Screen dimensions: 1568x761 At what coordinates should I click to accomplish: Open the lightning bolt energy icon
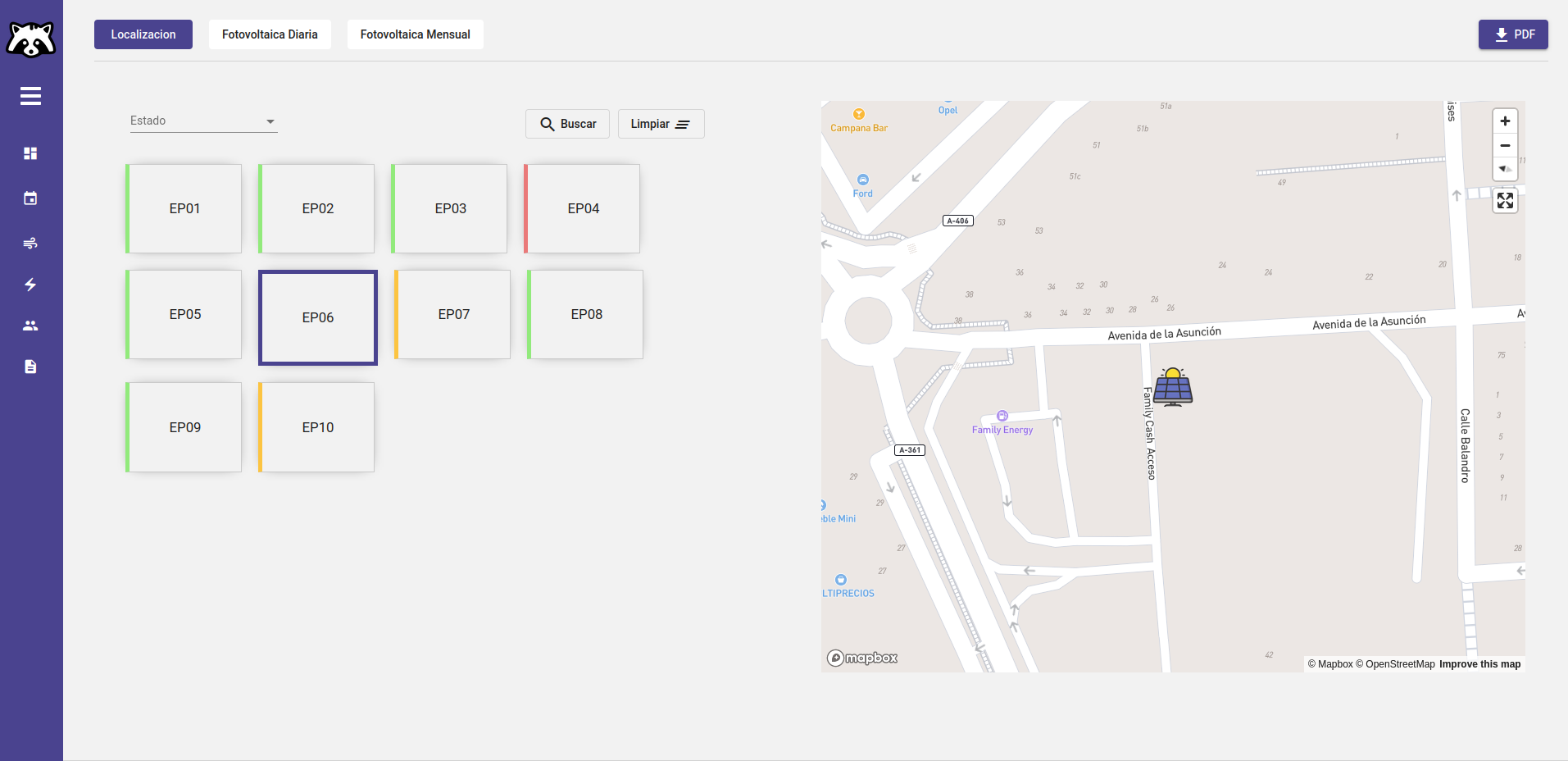[30, 285]
